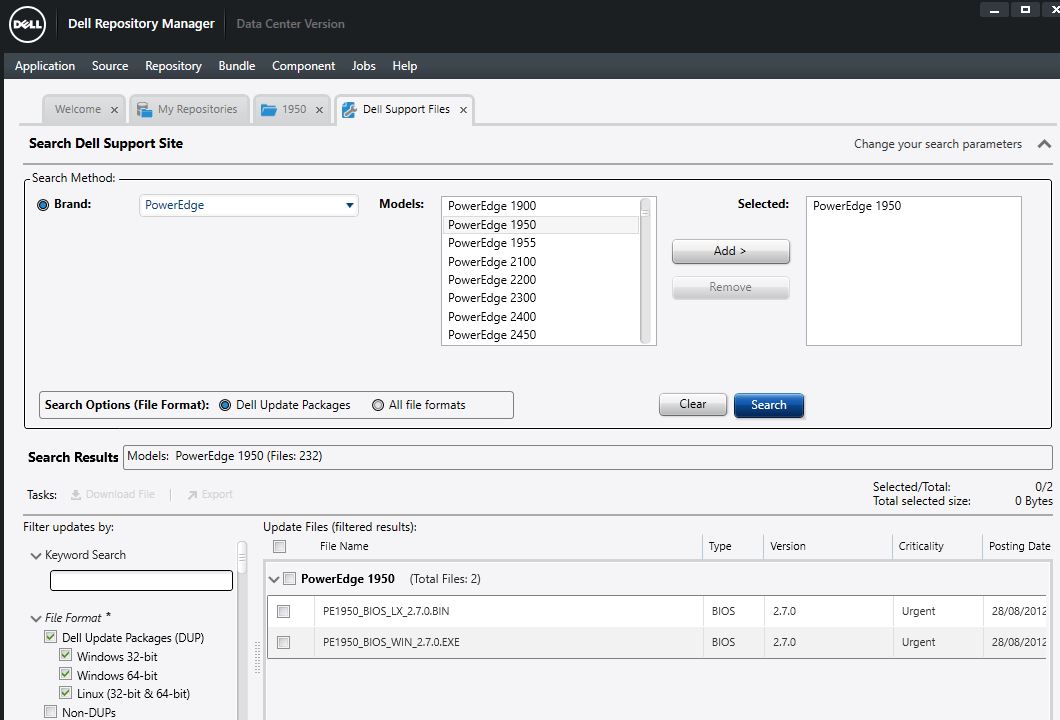Select PowerEdge 1950 in Models list
The height and width of the screenshot is (720, 1060).
540,224
